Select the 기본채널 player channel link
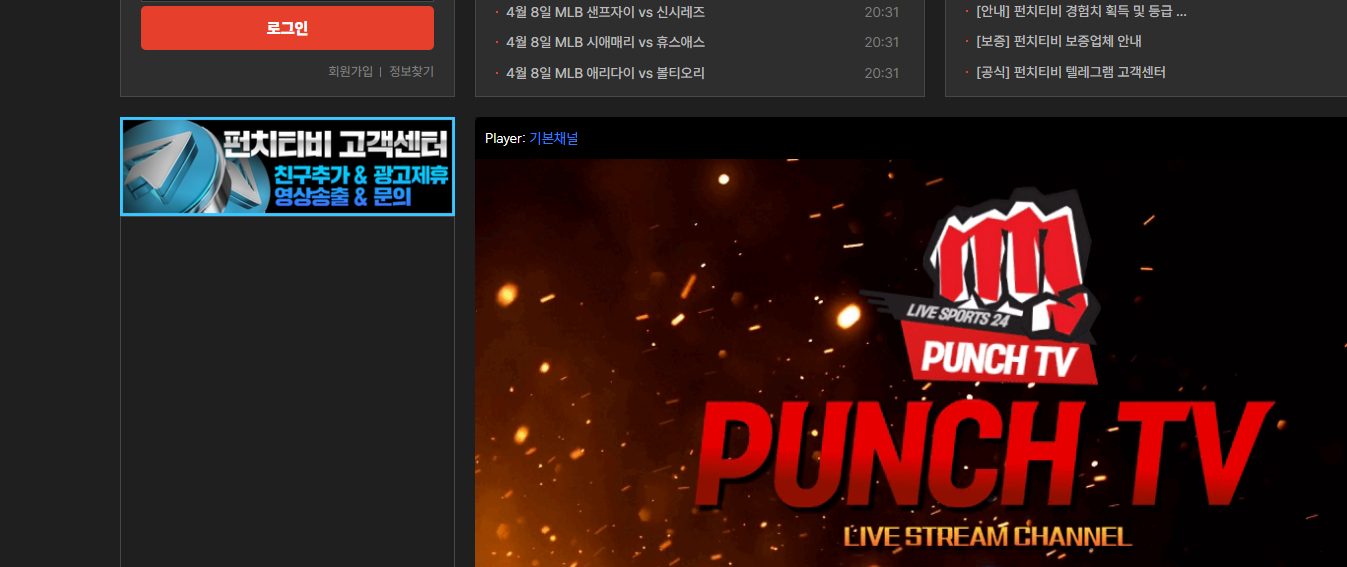Screen dimensions: 1347x567 click(x=554, y=138)
